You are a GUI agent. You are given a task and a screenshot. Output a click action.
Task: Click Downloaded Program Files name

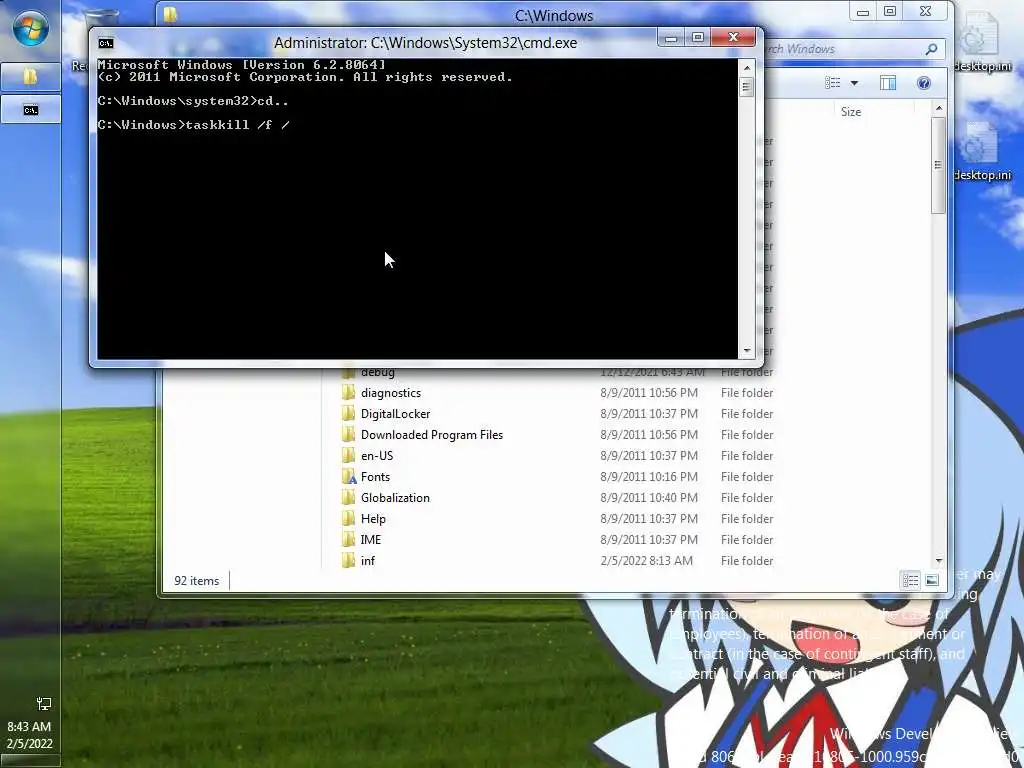pyautogui.click(x=432, y=435)
